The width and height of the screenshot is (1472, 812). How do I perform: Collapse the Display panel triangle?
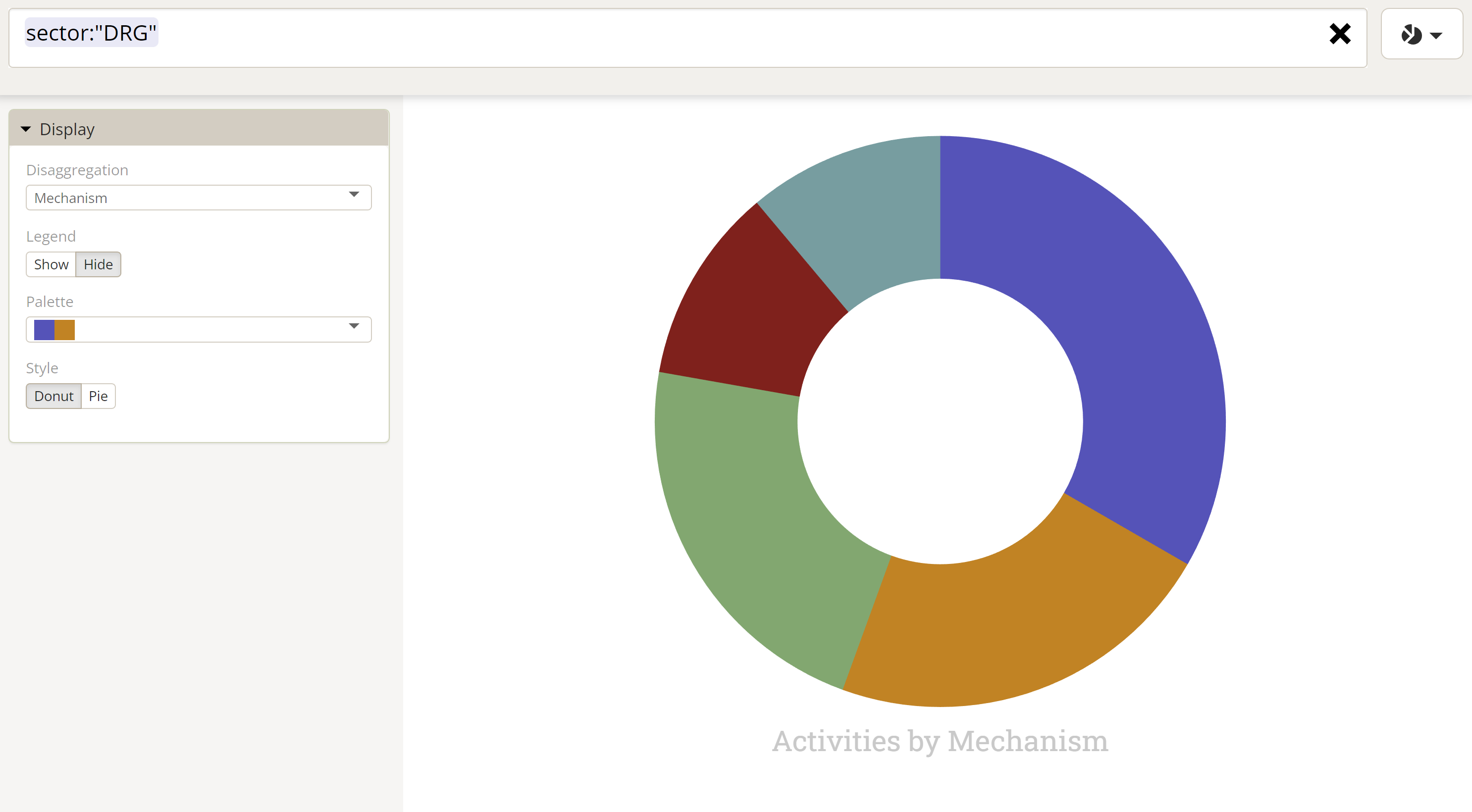pos(26,129)
